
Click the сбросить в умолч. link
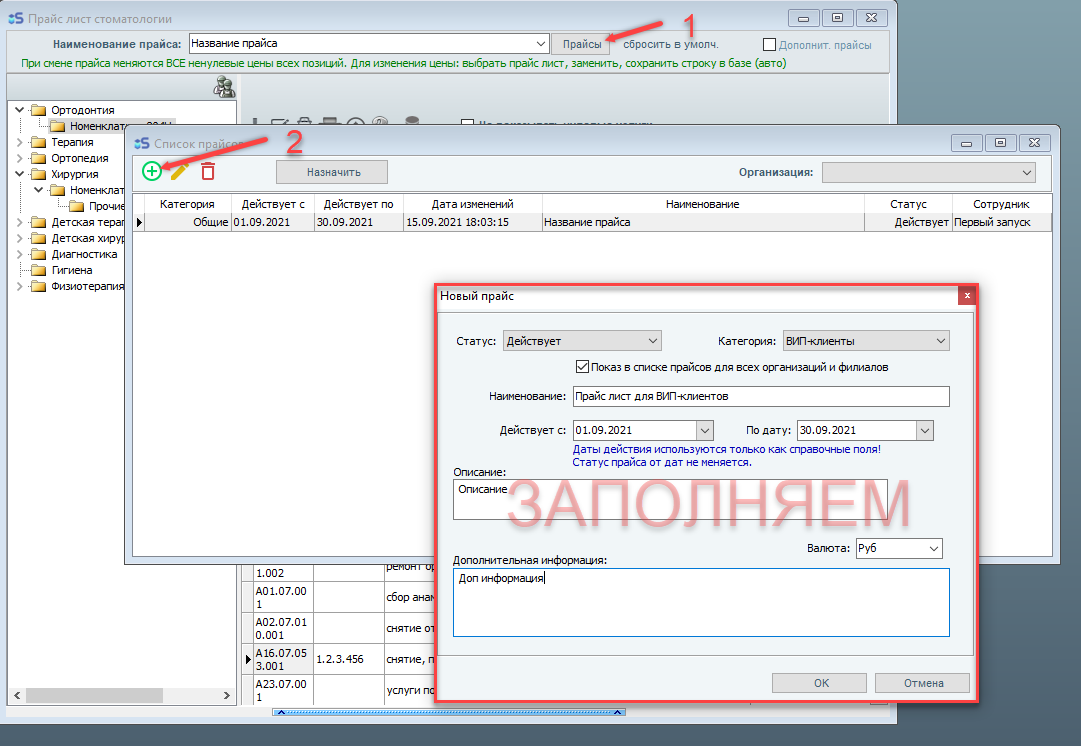[670, 44]
